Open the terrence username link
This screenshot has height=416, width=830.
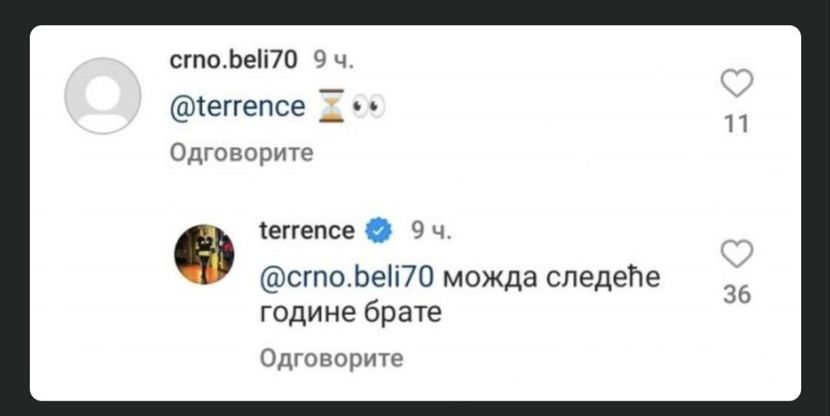(306, 231)
